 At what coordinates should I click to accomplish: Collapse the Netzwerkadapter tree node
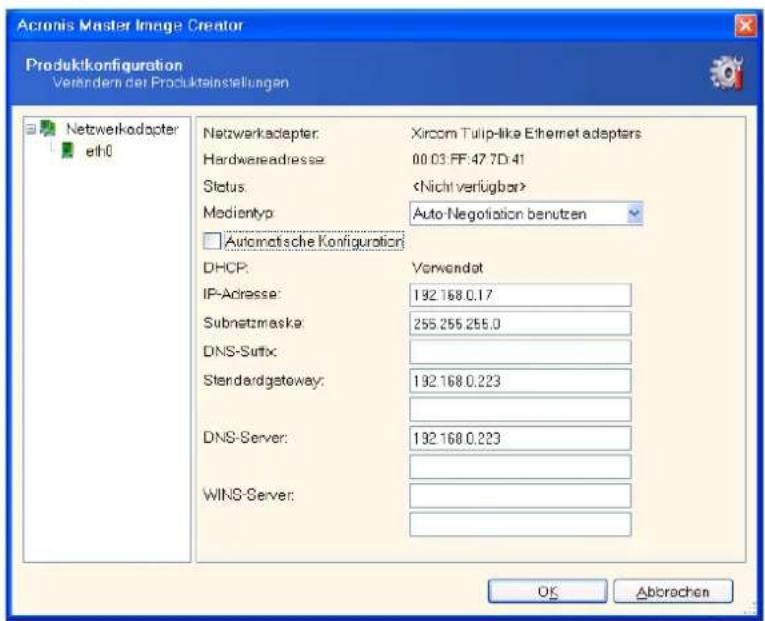tap(31, 130)
